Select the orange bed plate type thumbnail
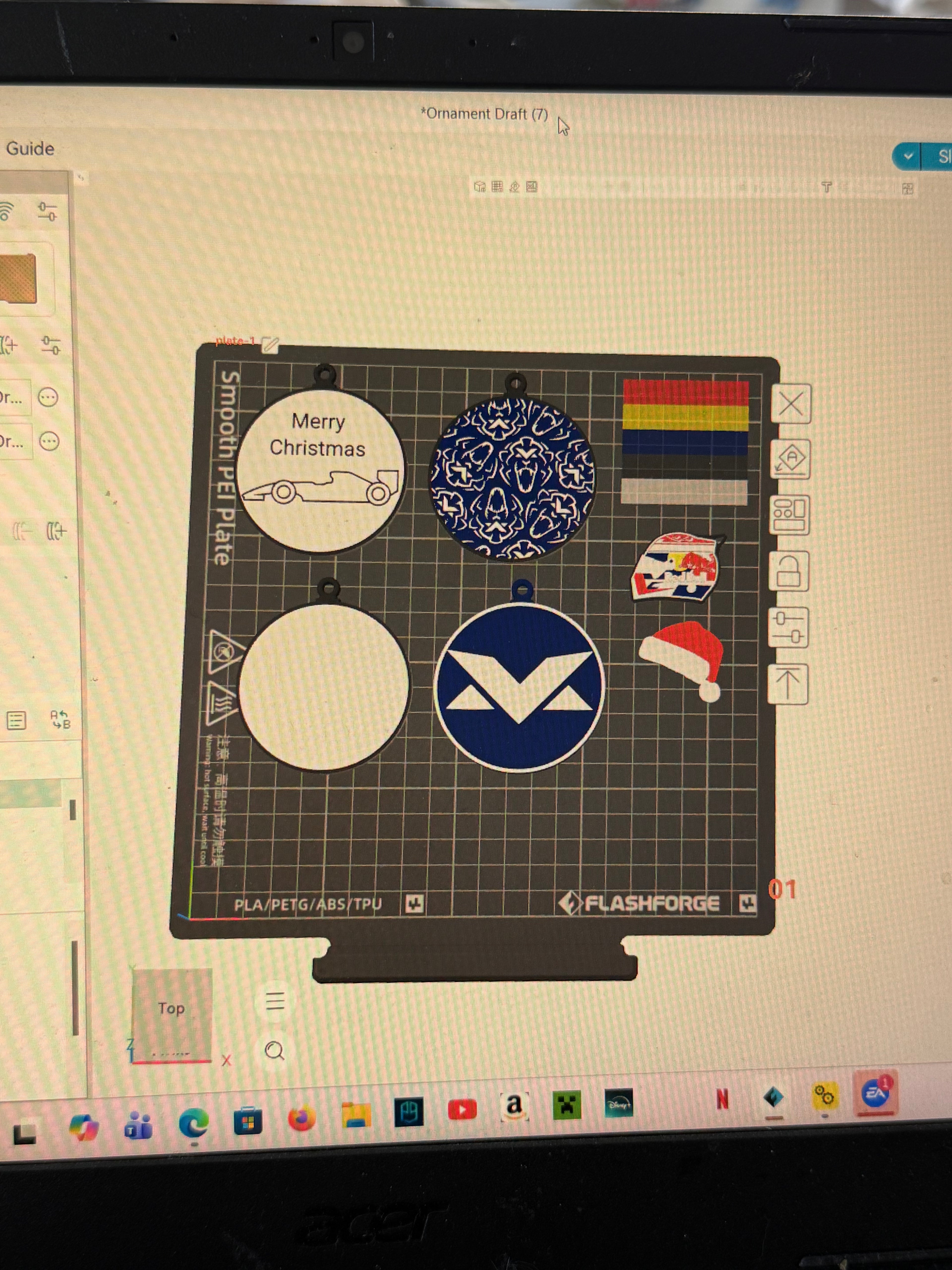Viewport: 952px width, 1270px height. click(x=18, y=279)
